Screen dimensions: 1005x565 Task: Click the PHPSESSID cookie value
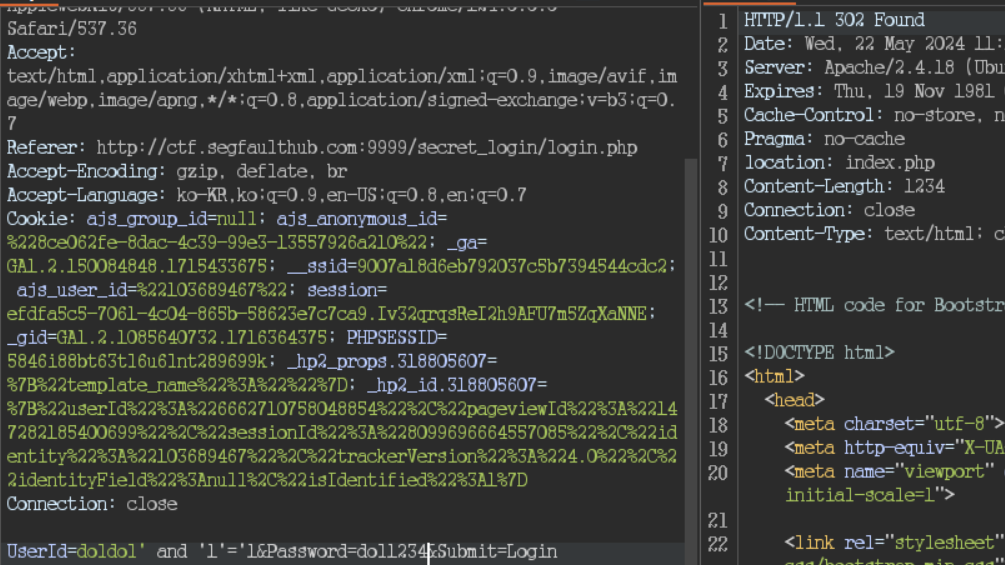[x=137, y=361]
